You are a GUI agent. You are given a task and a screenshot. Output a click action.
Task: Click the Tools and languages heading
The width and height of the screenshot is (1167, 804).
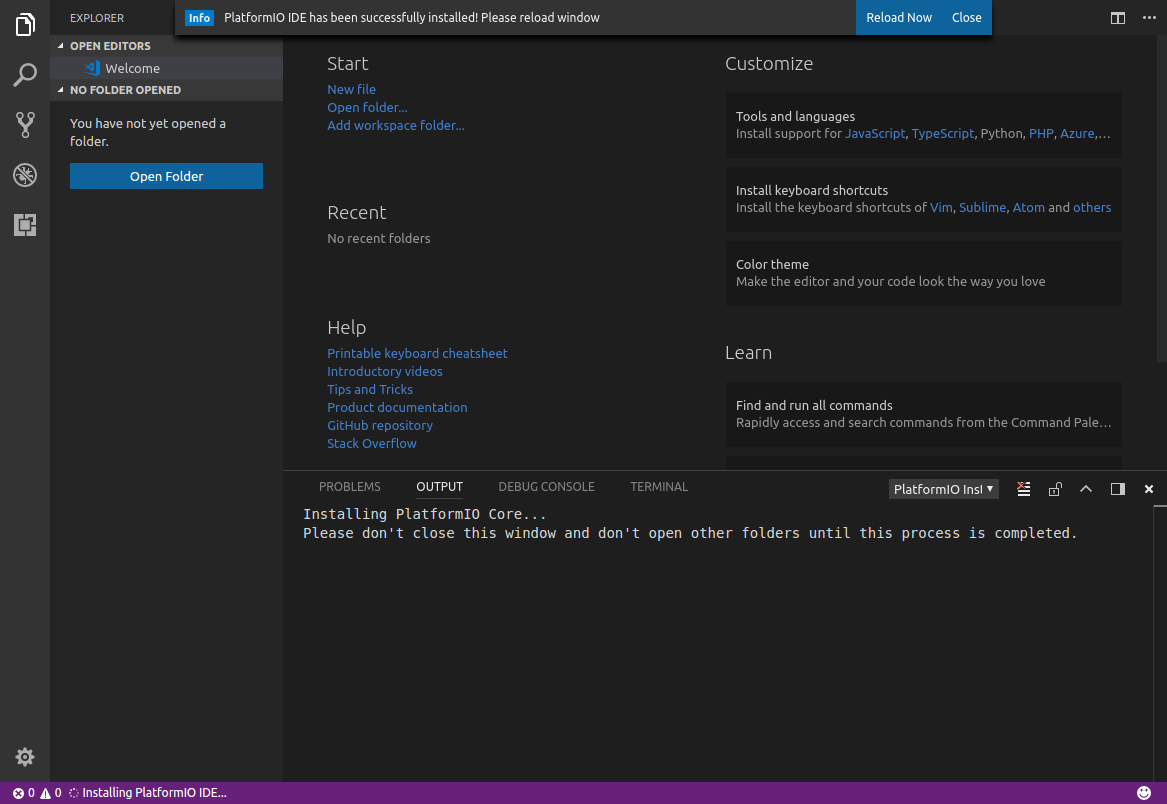tap(795, 116)
